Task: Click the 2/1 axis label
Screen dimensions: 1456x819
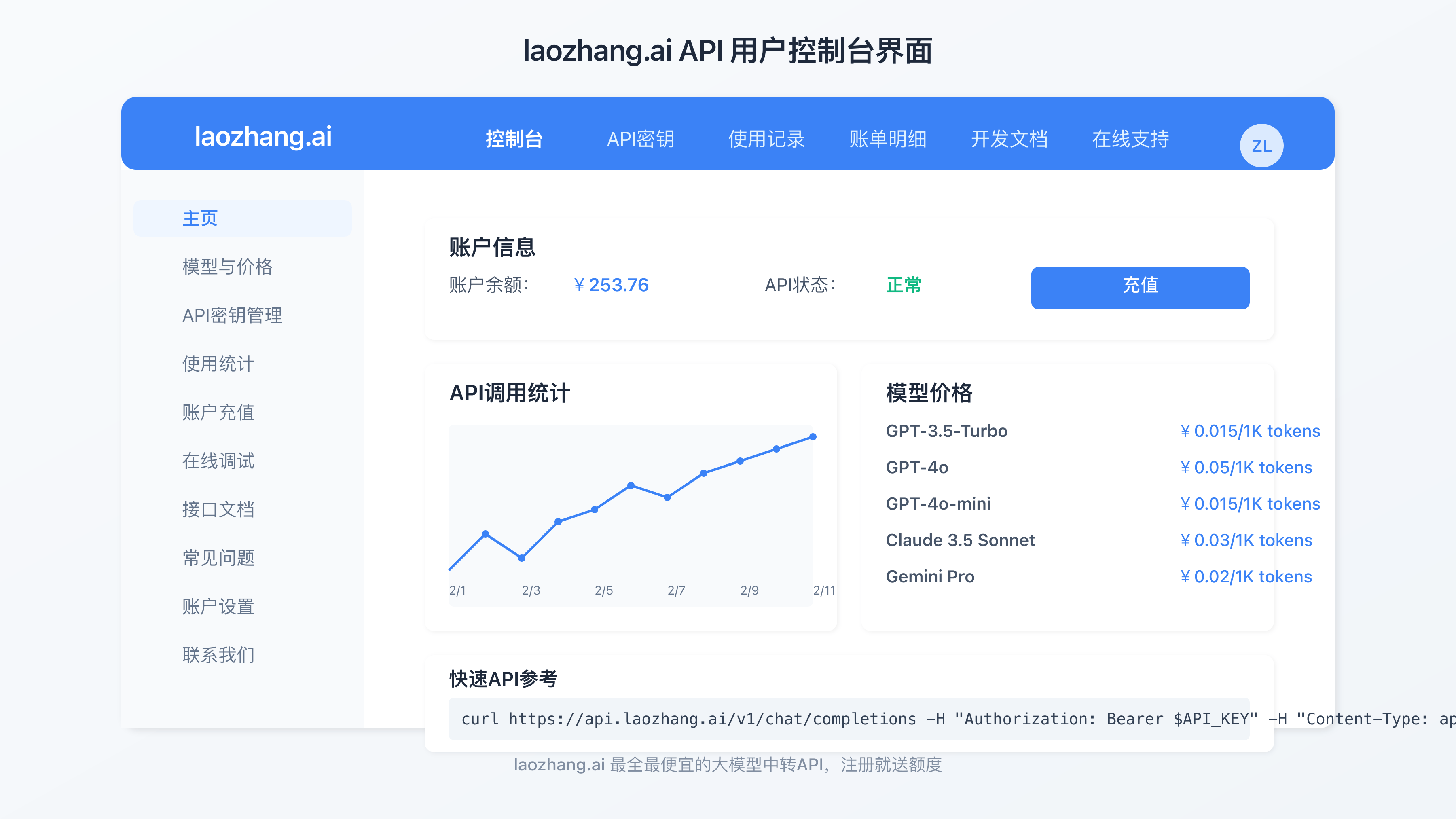Action: coord(457,590)
